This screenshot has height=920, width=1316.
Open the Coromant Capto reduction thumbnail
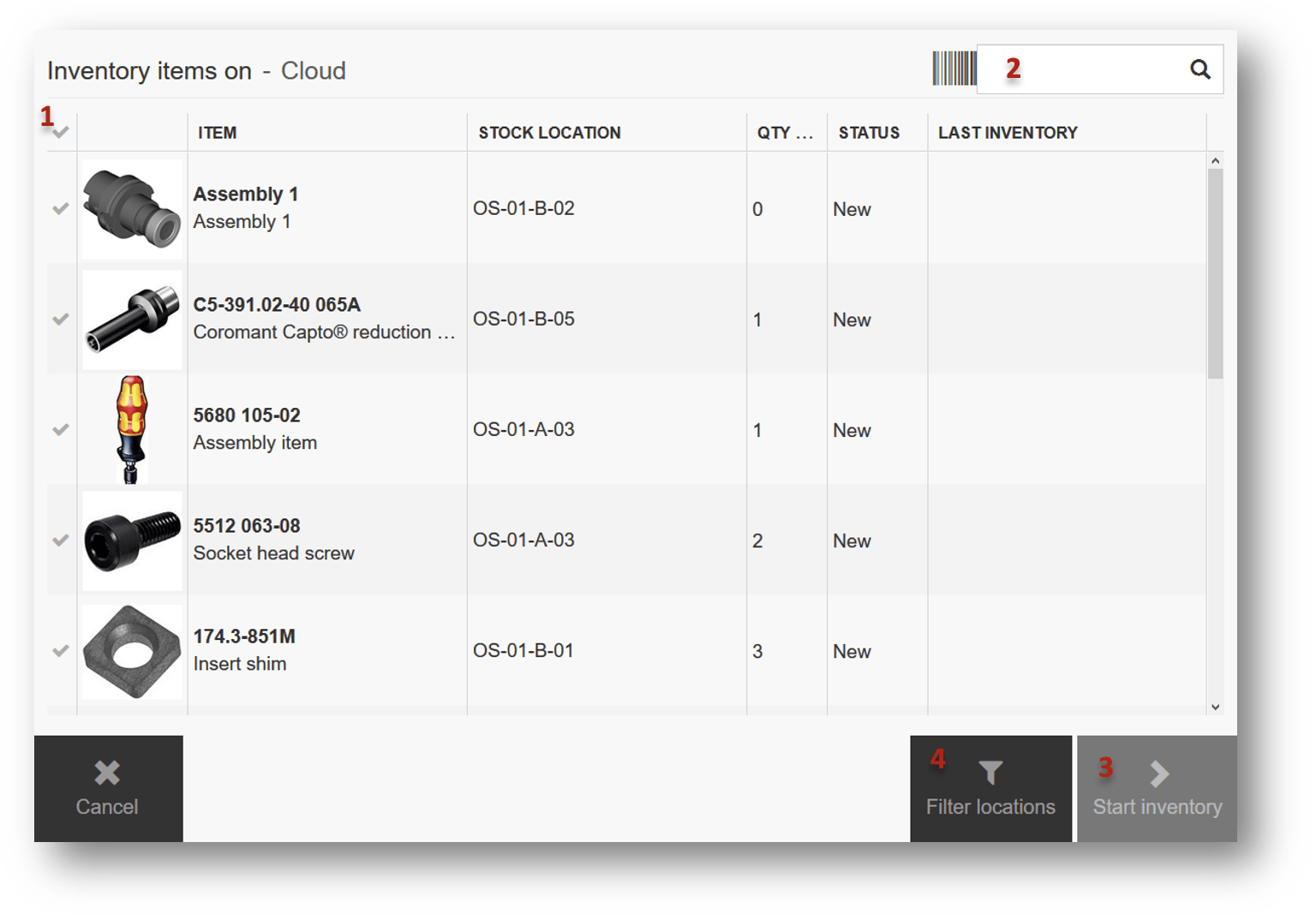[132, 320]
